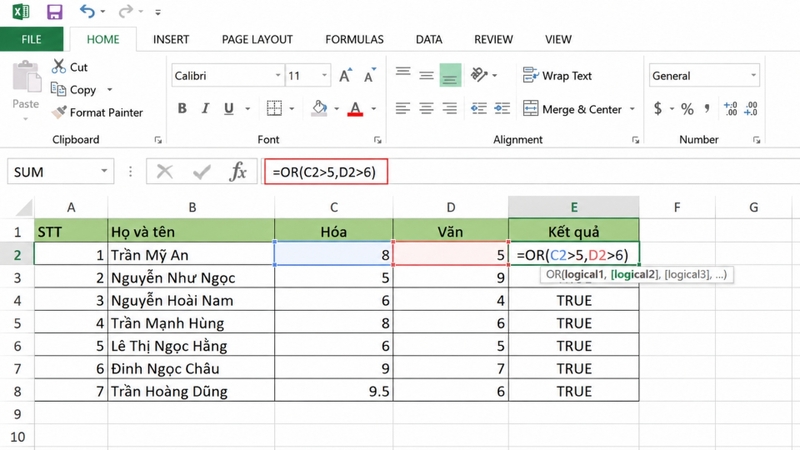Increase font size with large A
This screenshot has width=800, height=450.
click(345, 76)
